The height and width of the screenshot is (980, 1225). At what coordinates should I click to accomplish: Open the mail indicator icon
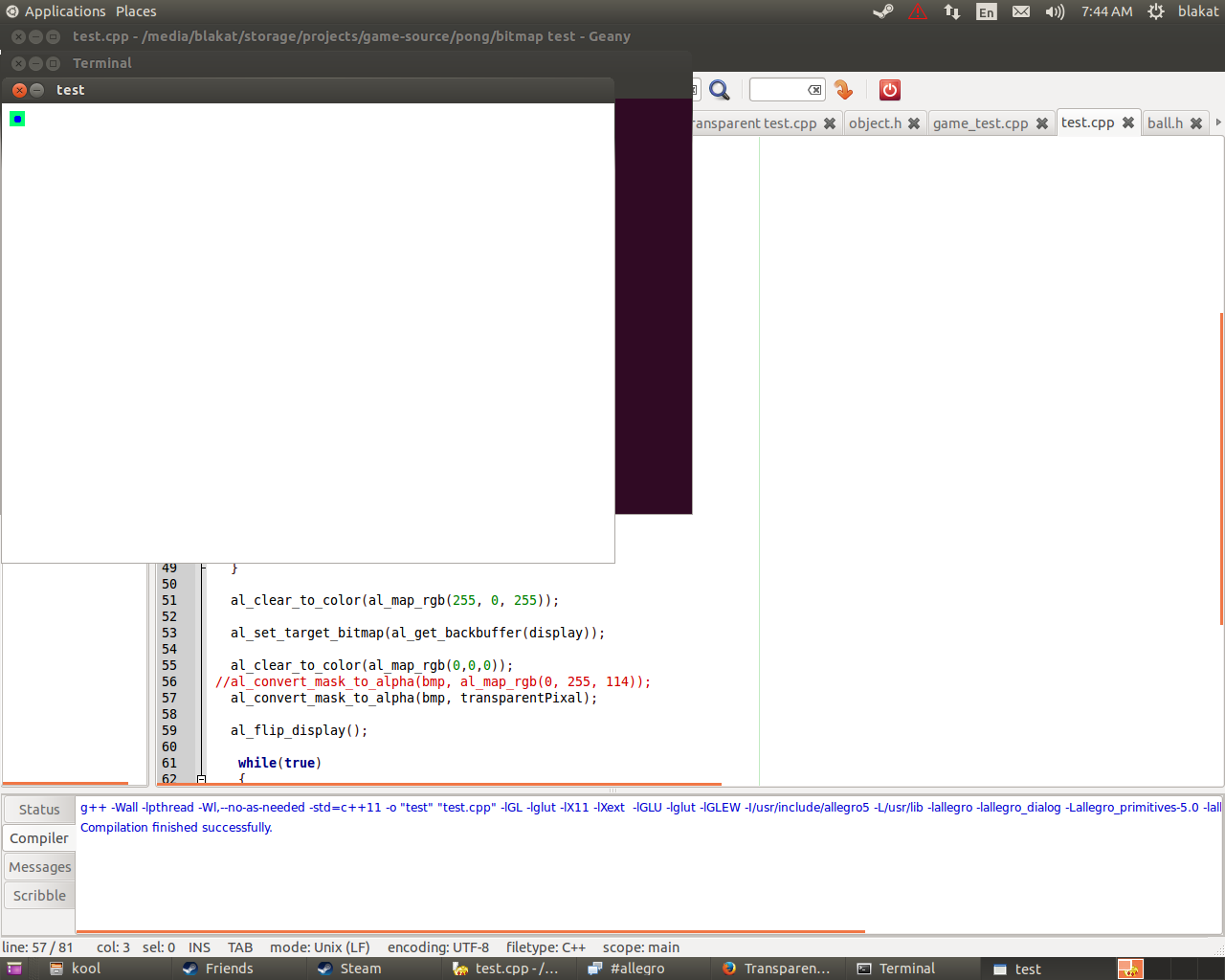(x=1021, y=11)
